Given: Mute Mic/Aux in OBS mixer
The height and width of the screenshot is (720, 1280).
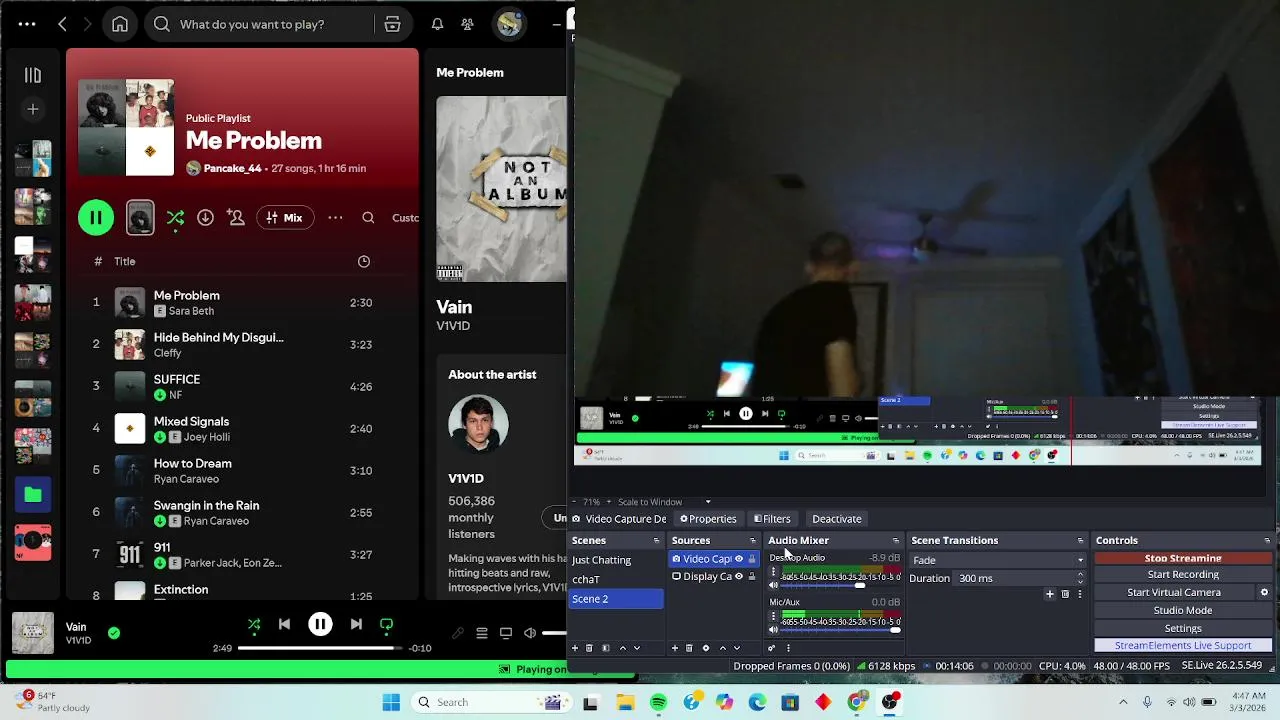Looking at the screenshot, I should [x=773, y=630].
